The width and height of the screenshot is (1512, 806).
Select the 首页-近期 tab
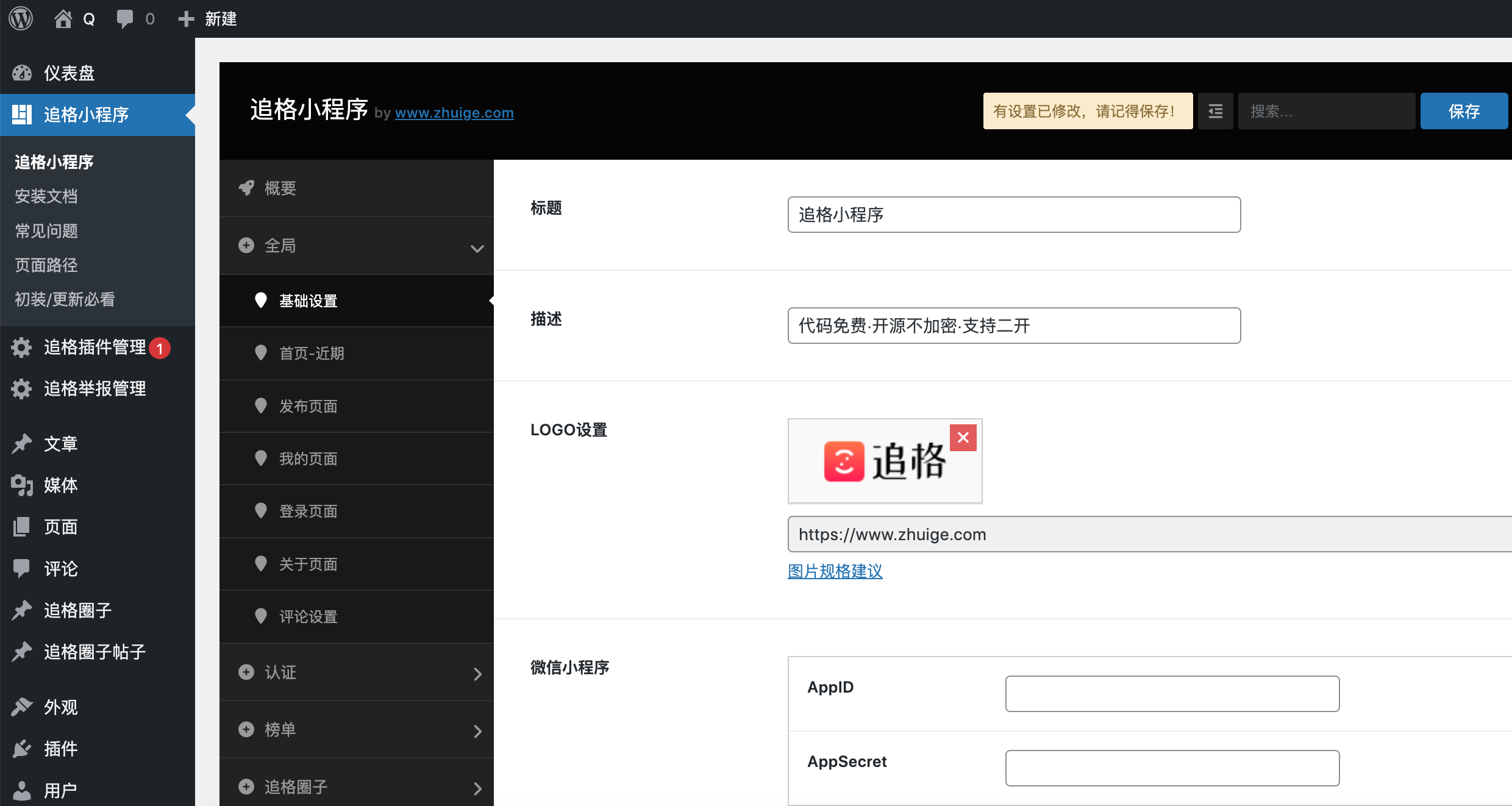(x=357, y=354)
